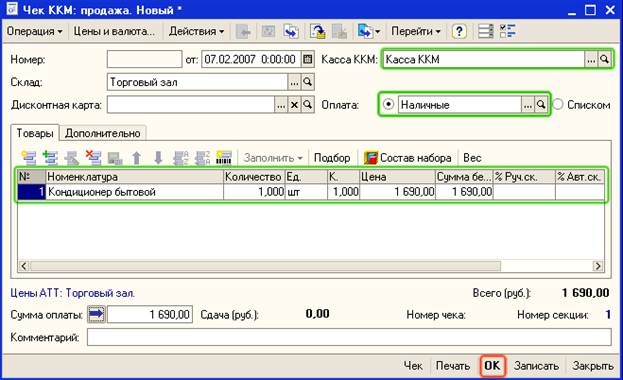Viewport: 623px width, 380px height.
Task: Open the calendar picker next to the date
Action: (308, 59)
